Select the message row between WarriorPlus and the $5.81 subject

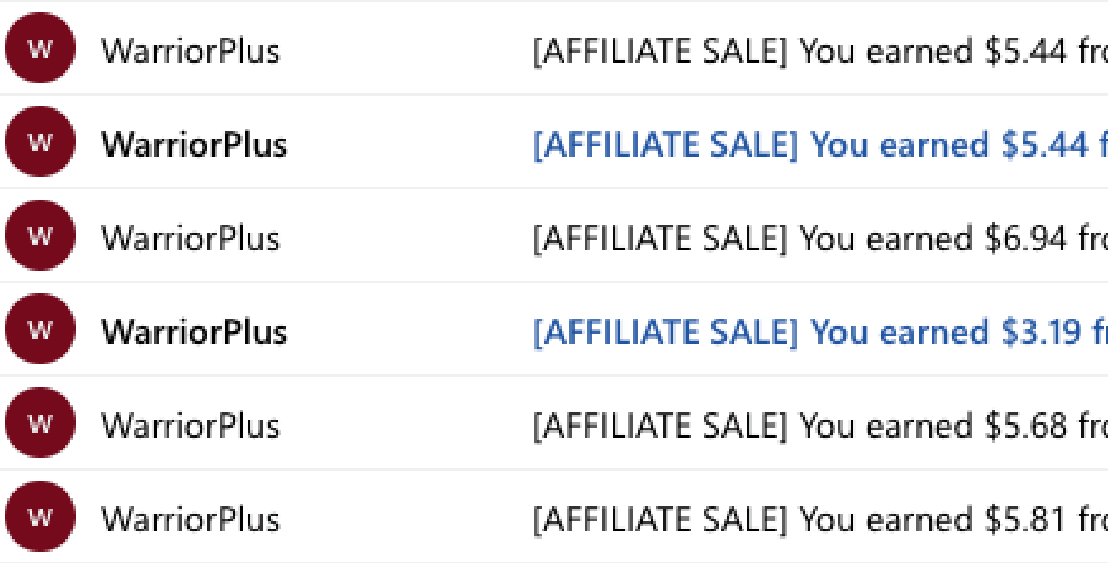click(x=554, y=516)
